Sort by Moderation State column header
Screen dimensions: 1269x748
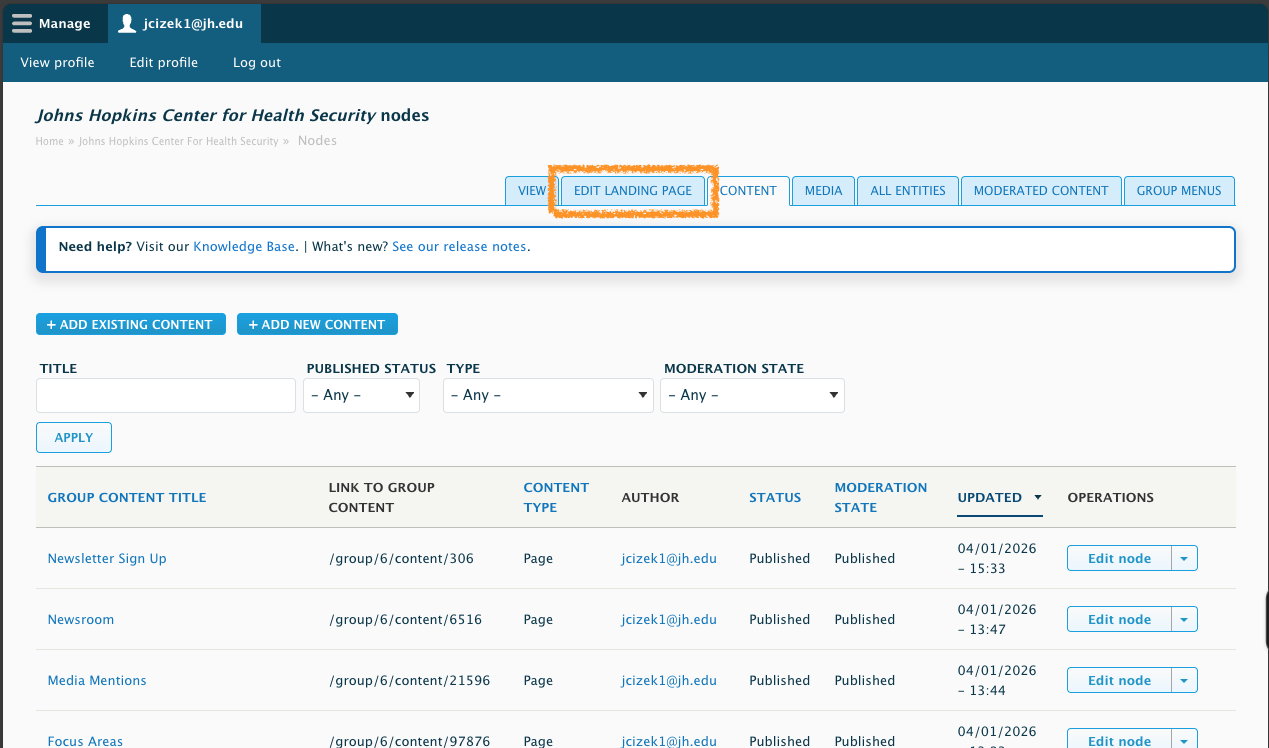click(881, 497)
